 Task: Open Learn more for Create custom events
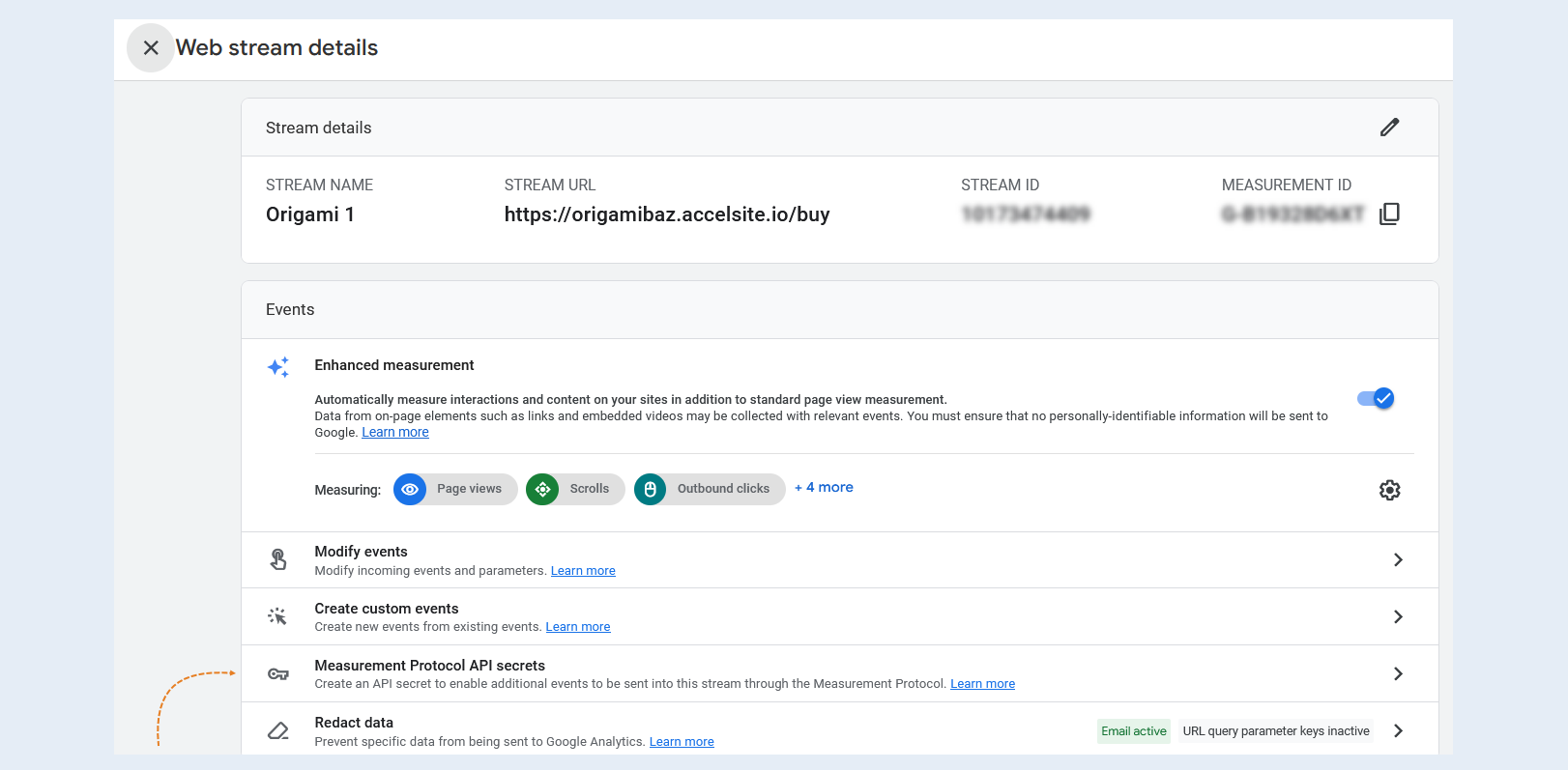coord(578,627)
